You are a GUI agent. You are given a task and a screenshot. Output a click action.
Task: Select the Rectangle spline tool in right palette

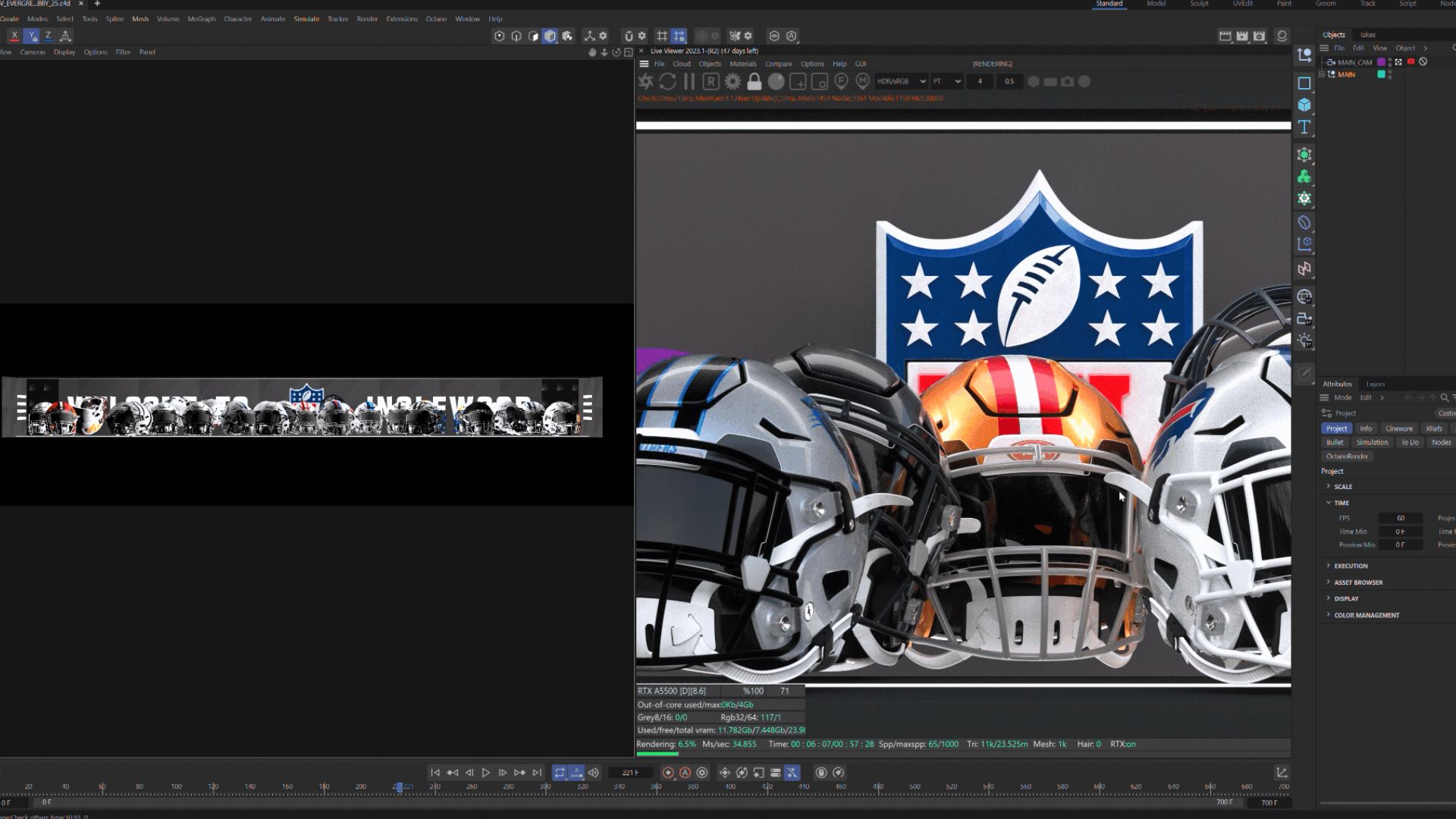pos(1304,83)
